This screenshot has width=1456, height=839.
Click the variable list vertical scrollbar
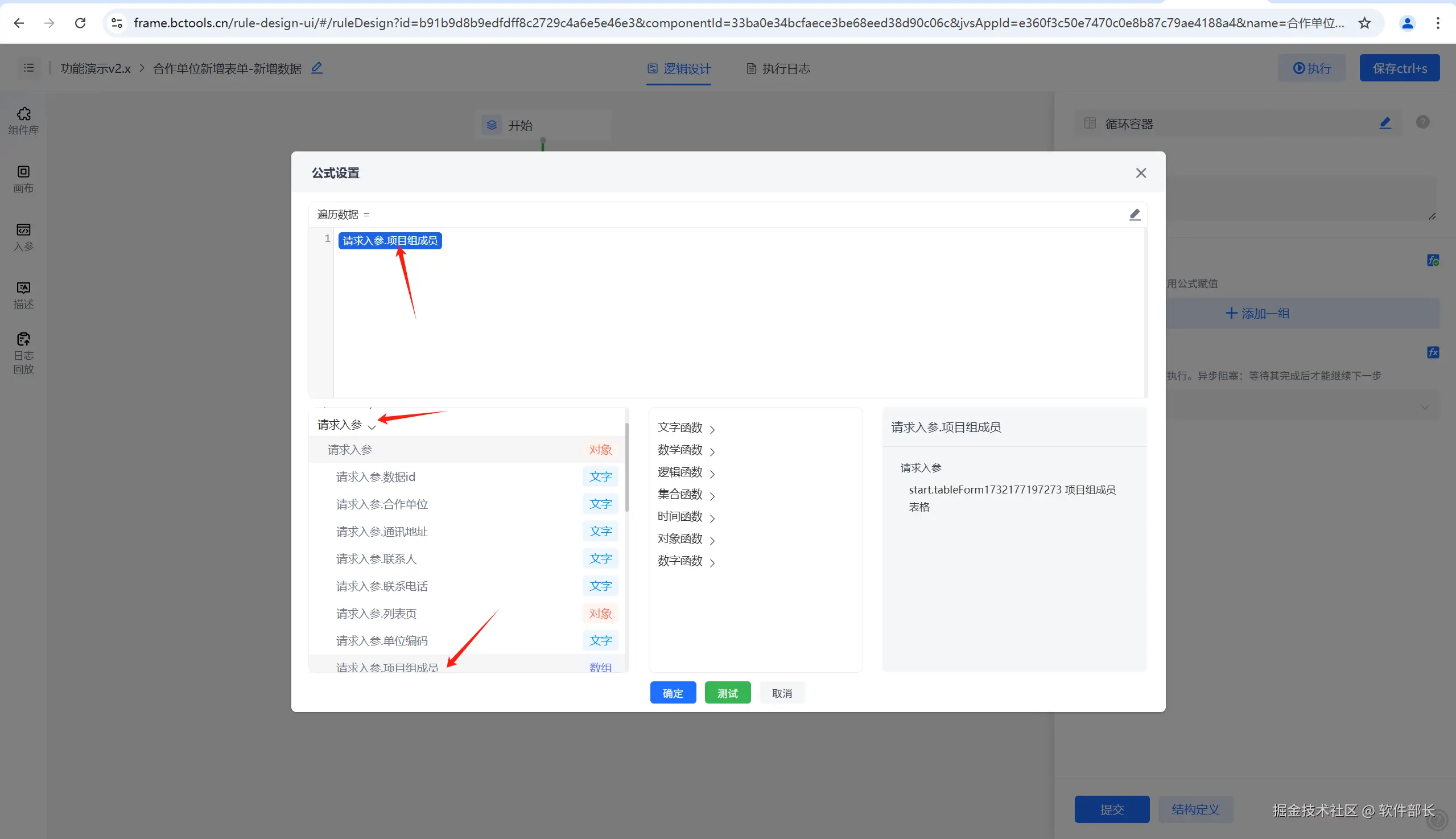pyautogui.click(x=626, y=467)
